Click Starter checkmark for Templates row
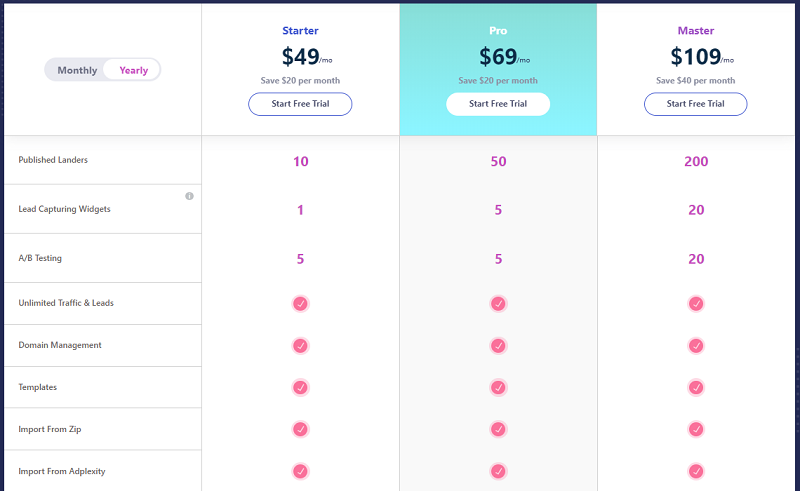800x491 pixels. (301, 387)
